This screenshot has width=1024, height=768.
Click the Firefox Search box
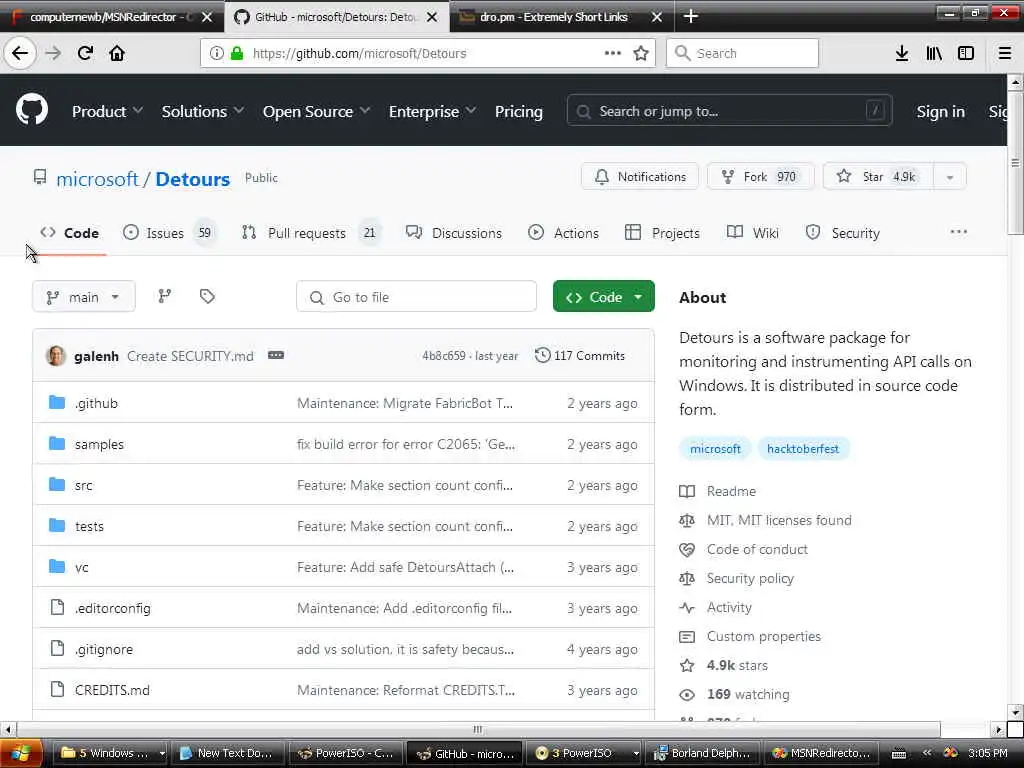coord(743,53)
